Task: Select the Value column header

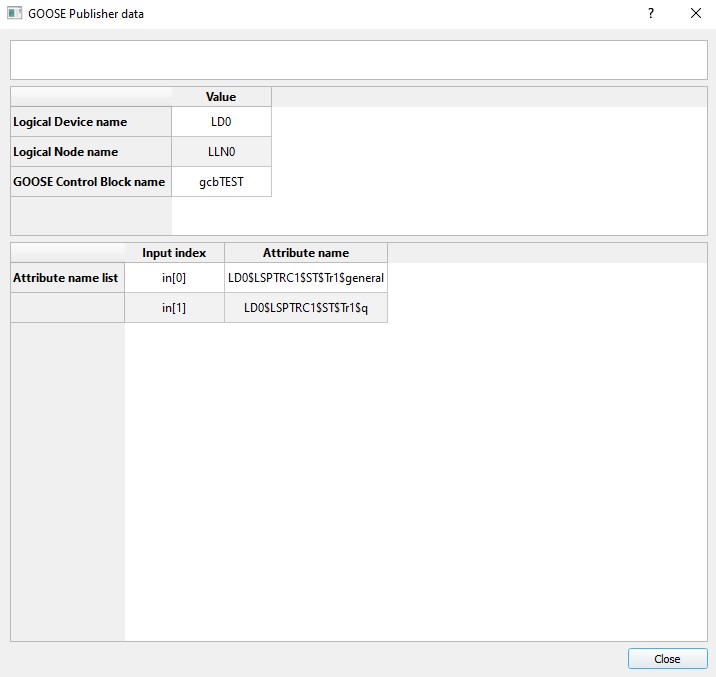Action: click(x=221, y=97)
